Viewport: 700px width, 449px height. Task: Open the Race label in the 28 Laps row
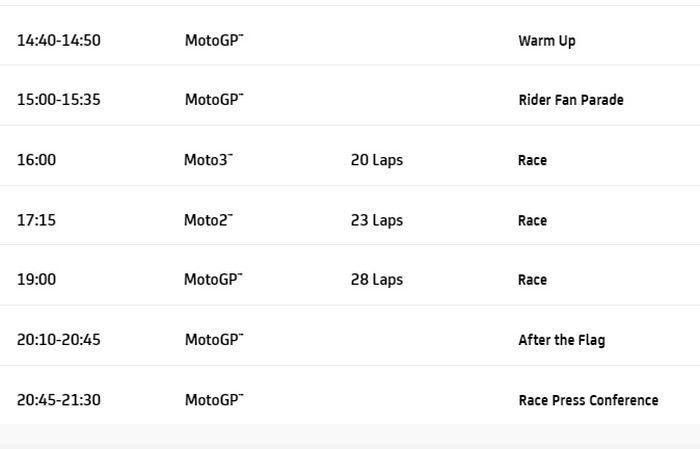coord(532,280)
